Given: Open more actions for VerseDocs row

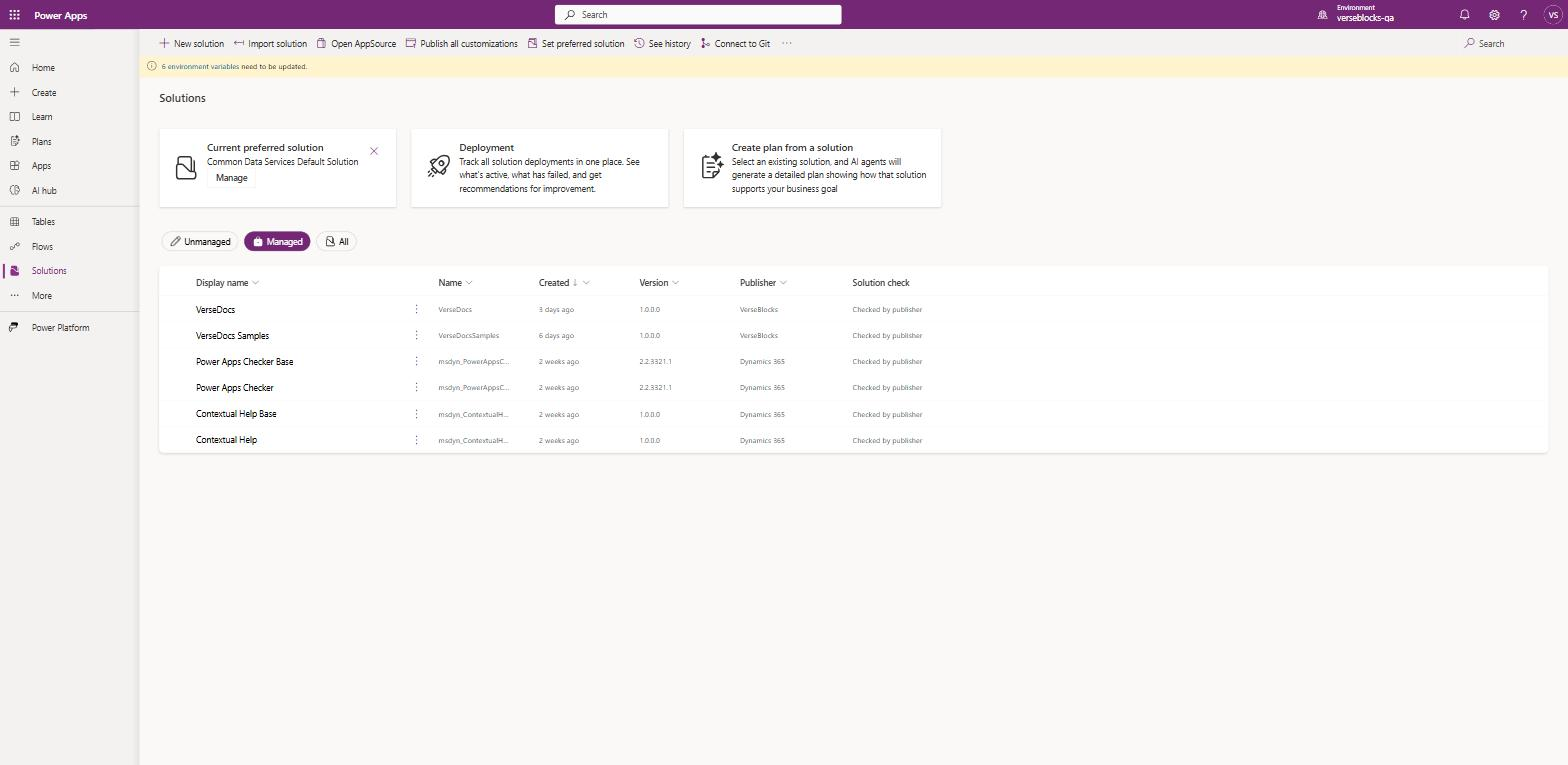Looking at the screenshot, I should click(x=416, y=310).
